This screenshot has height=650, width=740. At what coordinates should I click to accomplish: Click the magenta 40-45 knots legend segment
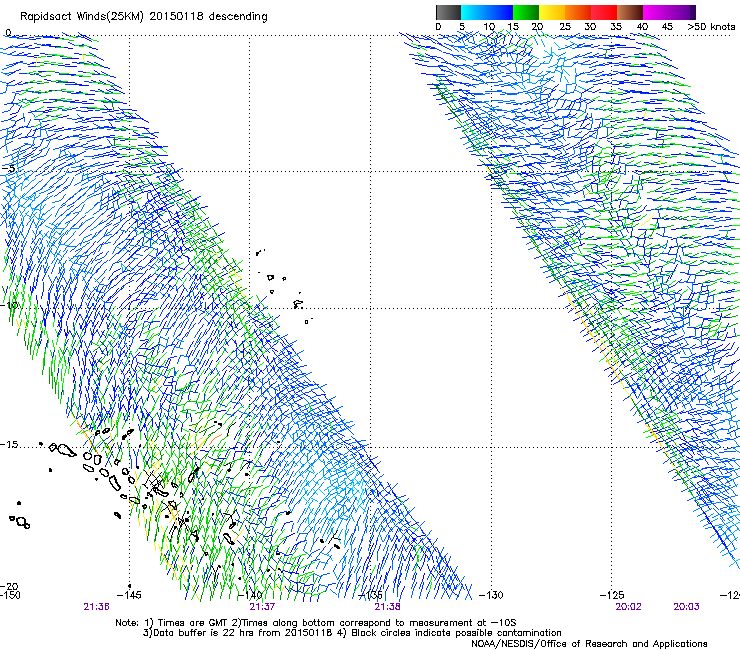tap(656, 12)
